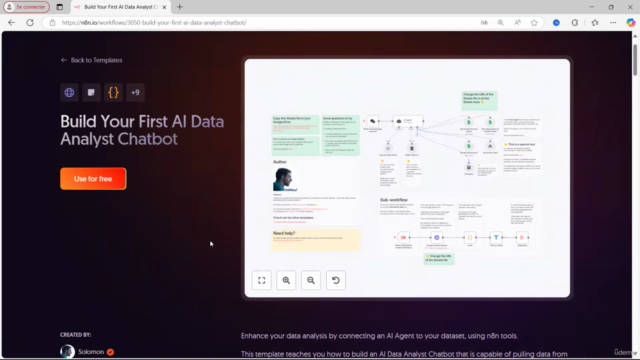Open a new browser tab

[180, 7]
